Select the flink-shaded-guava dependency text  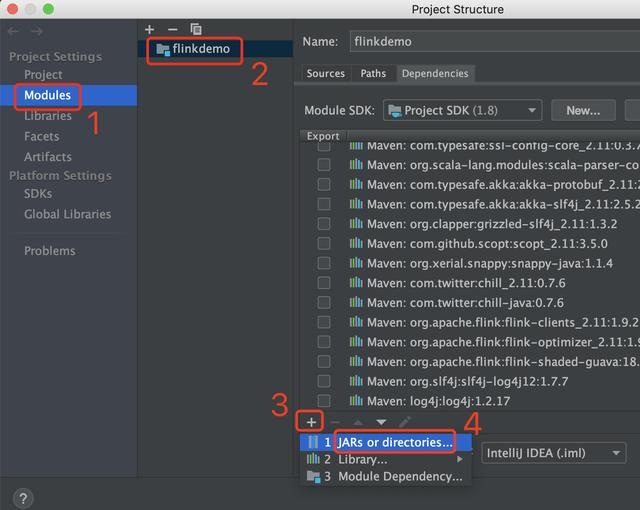(503, 361)
